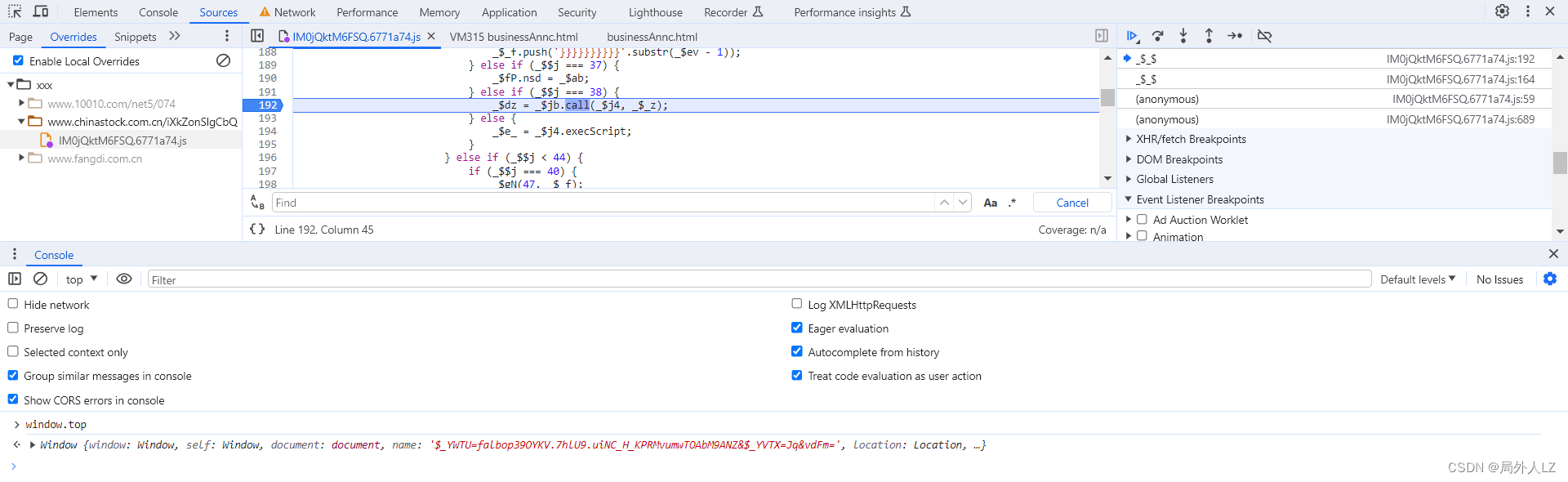Step over next function call
The image size is (1568, 482).
tap(1158, 36)
